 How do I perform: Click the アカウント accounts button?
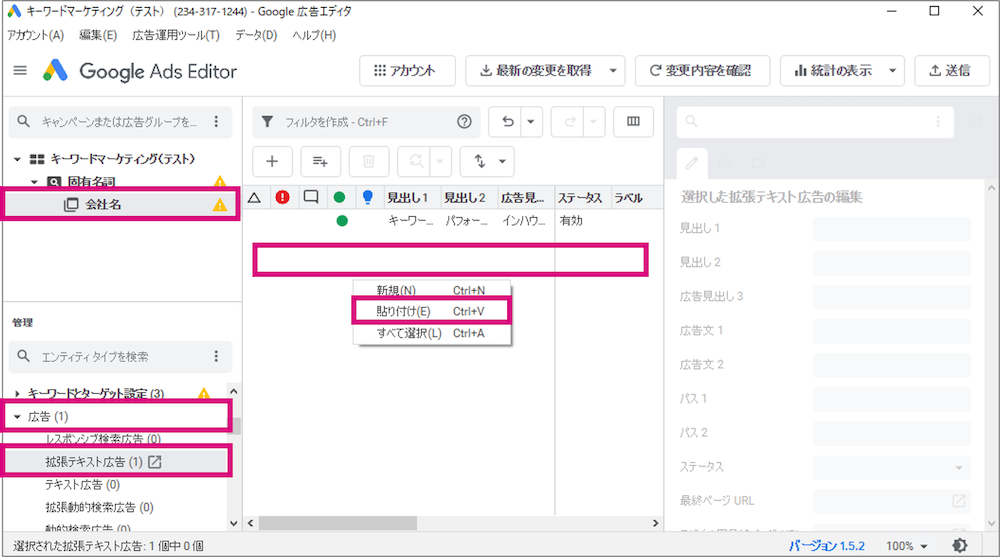pyautogui.click(x=407, y=71)
